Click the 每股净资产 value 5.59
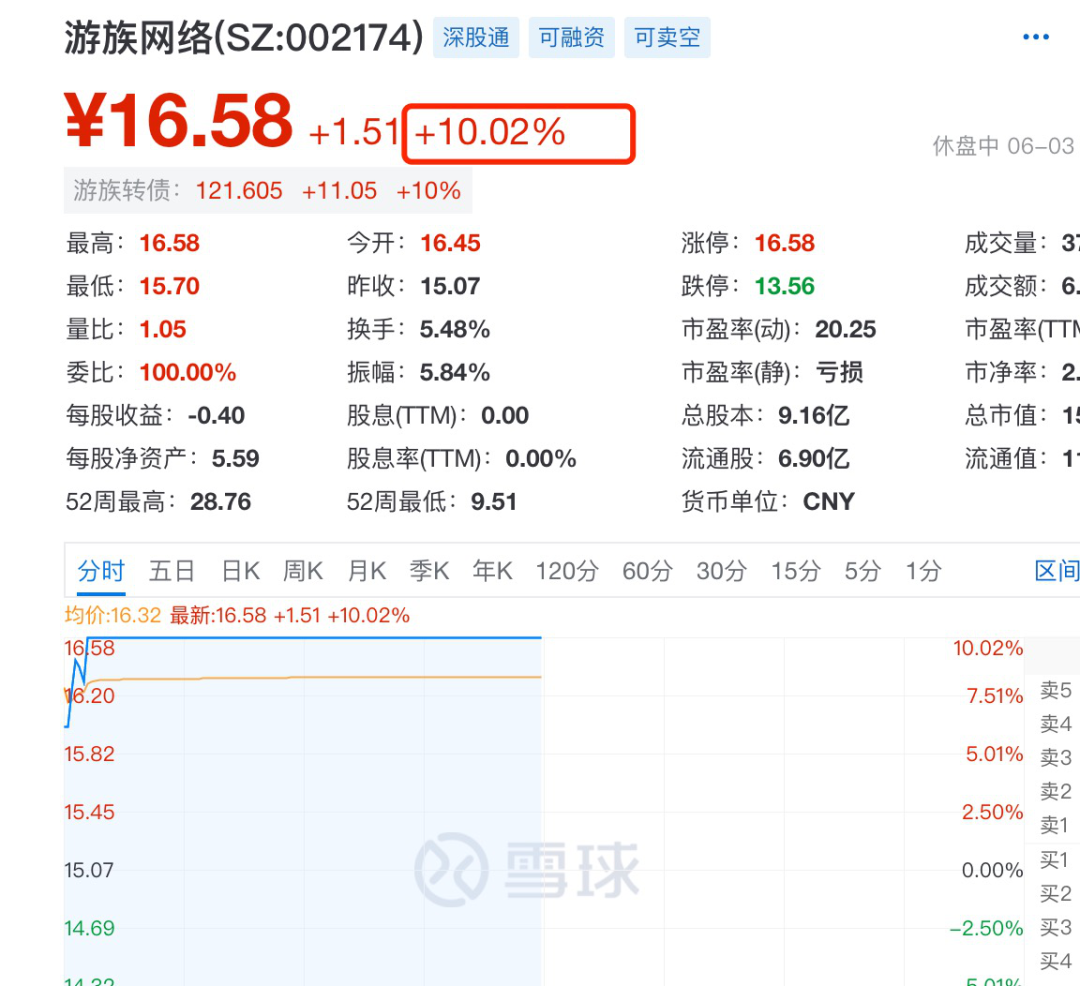The width and height of the screenshot is (1080, 986). pos(236,459)
